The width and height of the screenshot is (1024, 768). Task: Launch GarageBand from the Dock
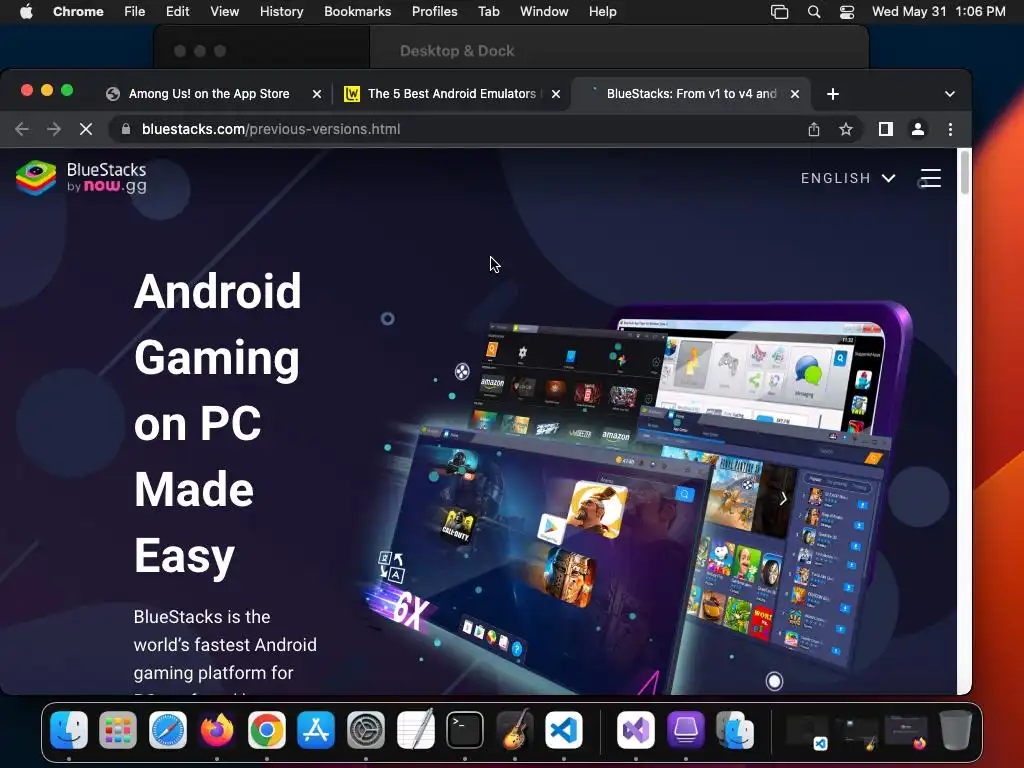[515, 730]
